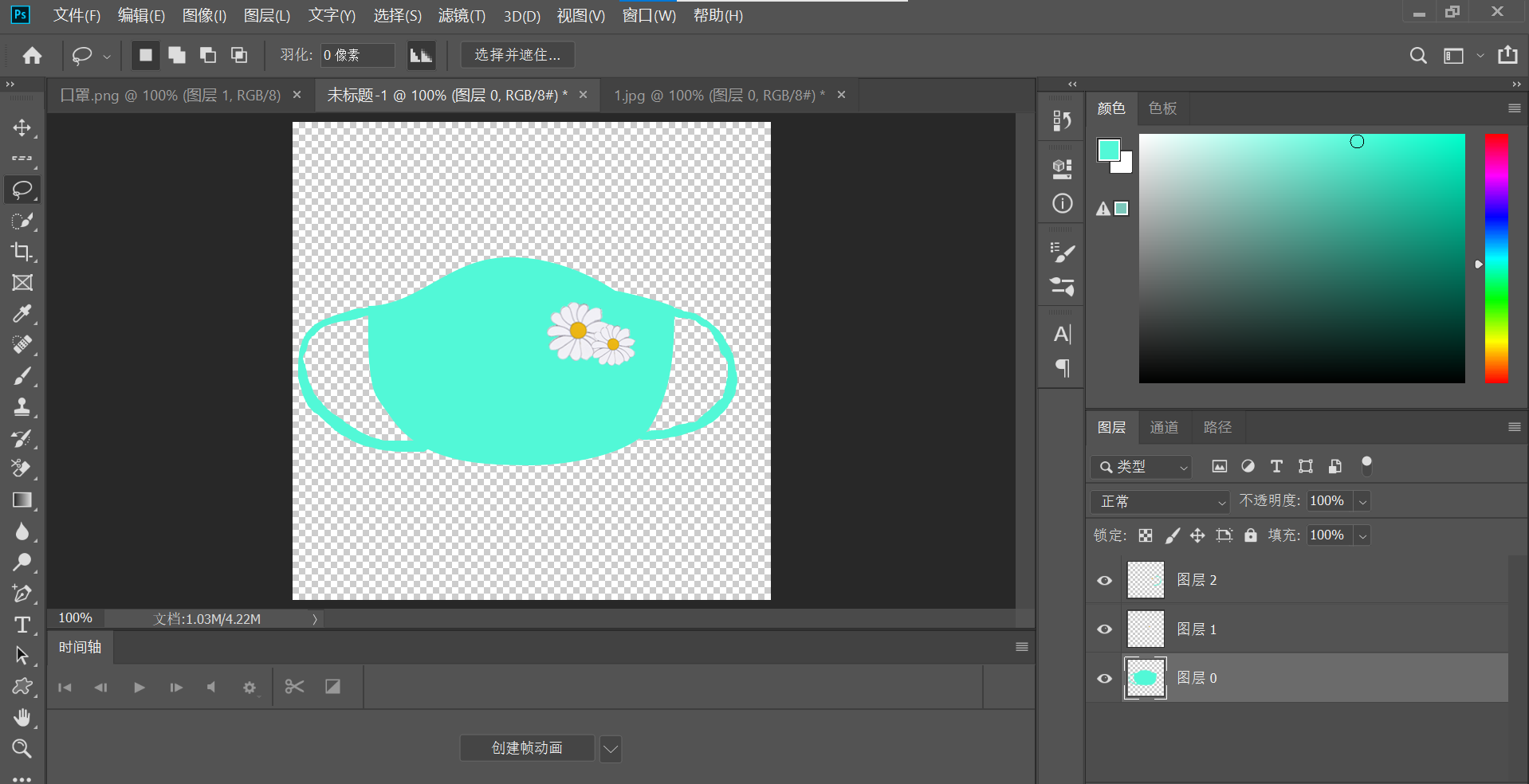Toggle lock all padlock icon
1529x784 pixels.
[x=1251, y=535]
